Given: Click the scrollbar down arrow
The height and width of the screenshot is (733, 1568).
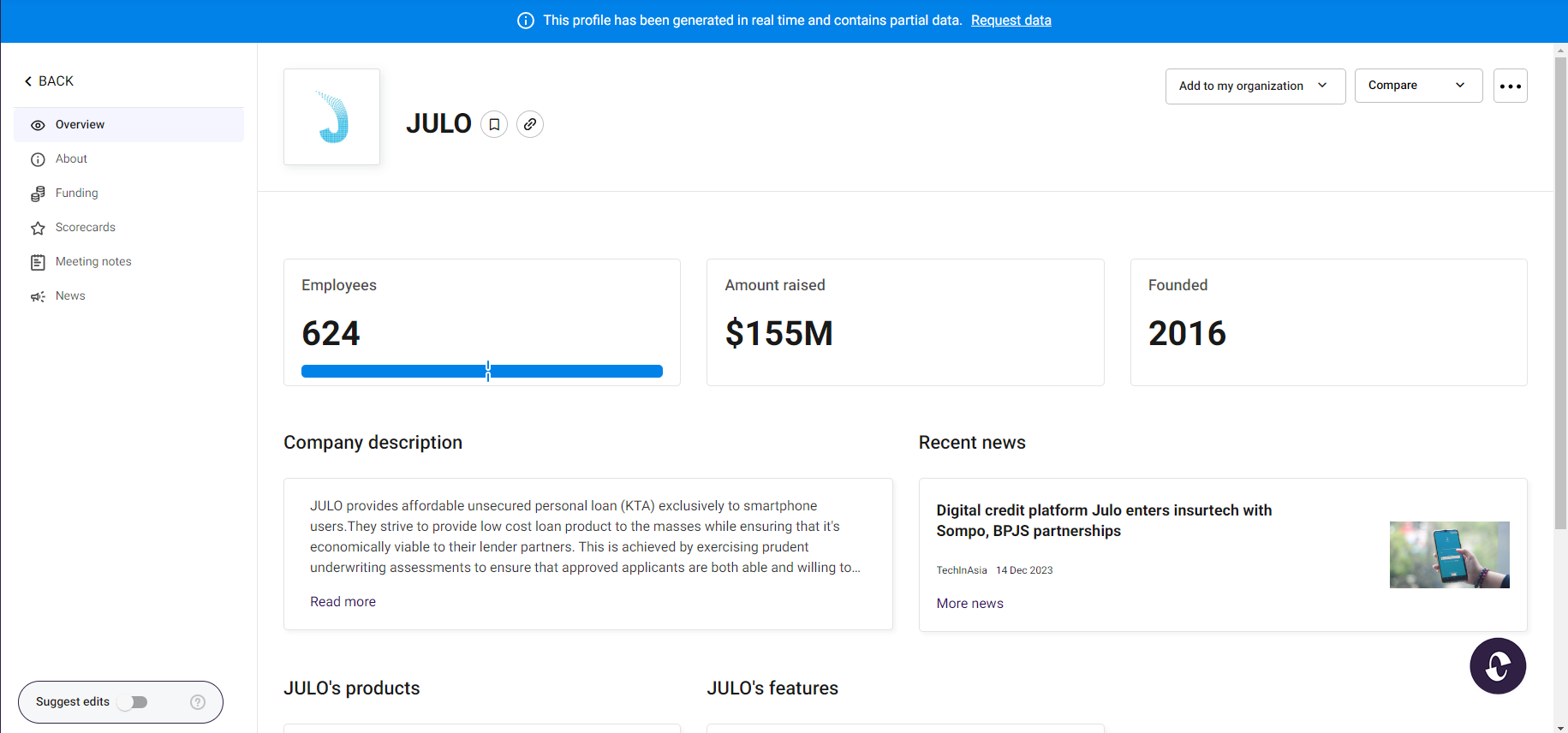Looking at the screenshot, I should coord(1561,727).
